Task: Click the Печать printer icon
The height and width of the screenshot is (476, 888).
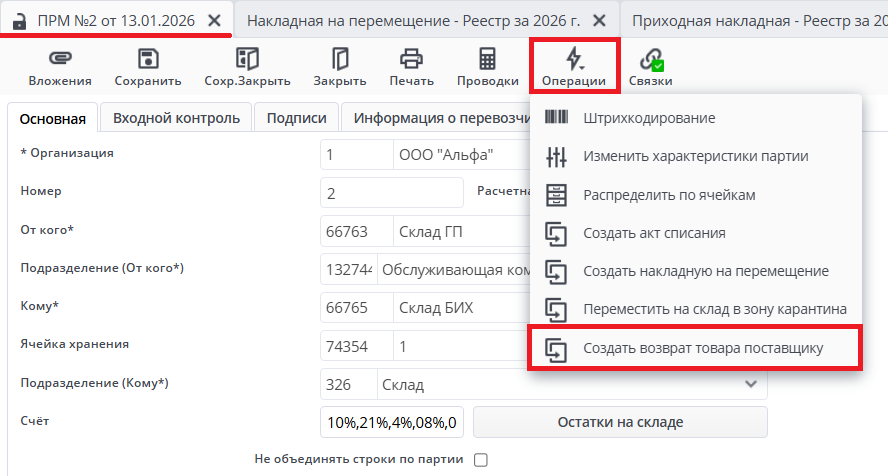Action: pos(411,59)
